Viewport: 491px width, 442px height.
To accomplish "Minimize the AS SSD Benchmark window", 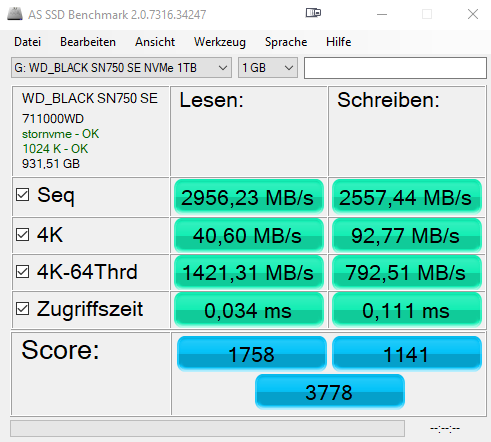I will (x=382, y=14).
